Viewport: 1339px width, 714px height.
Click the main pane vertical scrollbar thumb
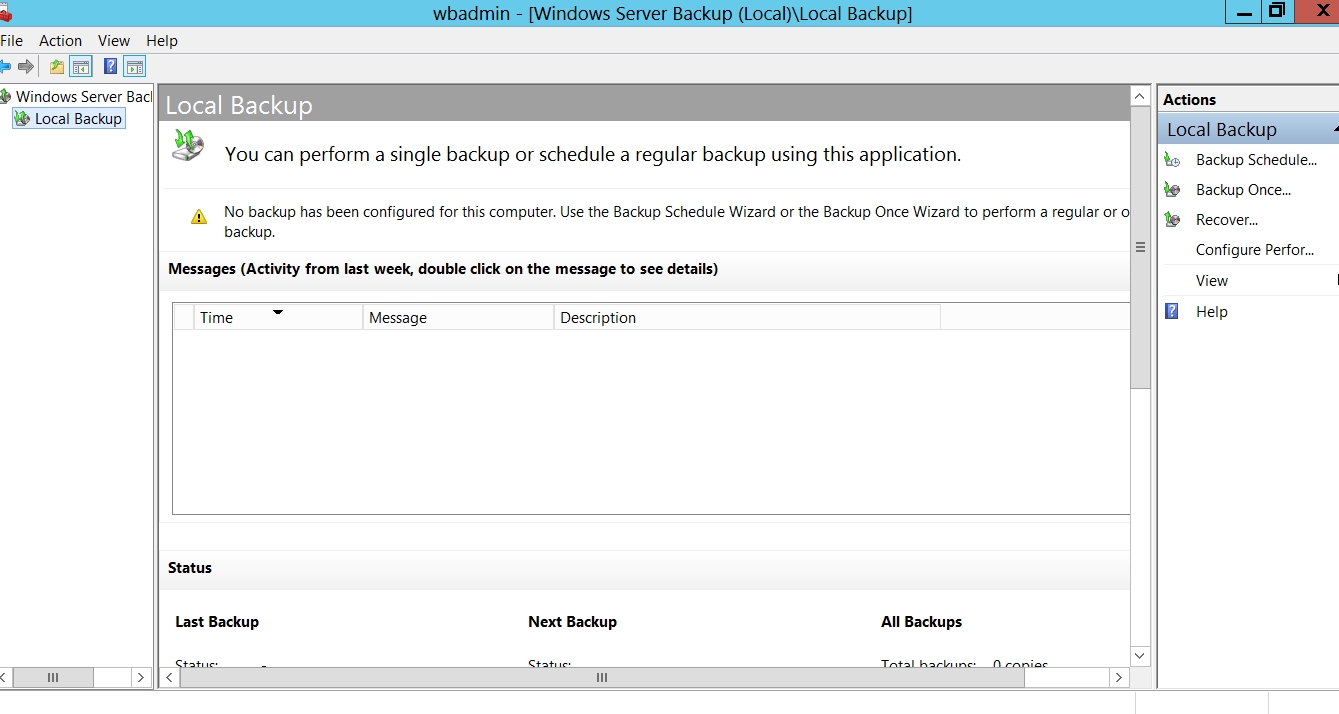click(x=1140, y=247)
